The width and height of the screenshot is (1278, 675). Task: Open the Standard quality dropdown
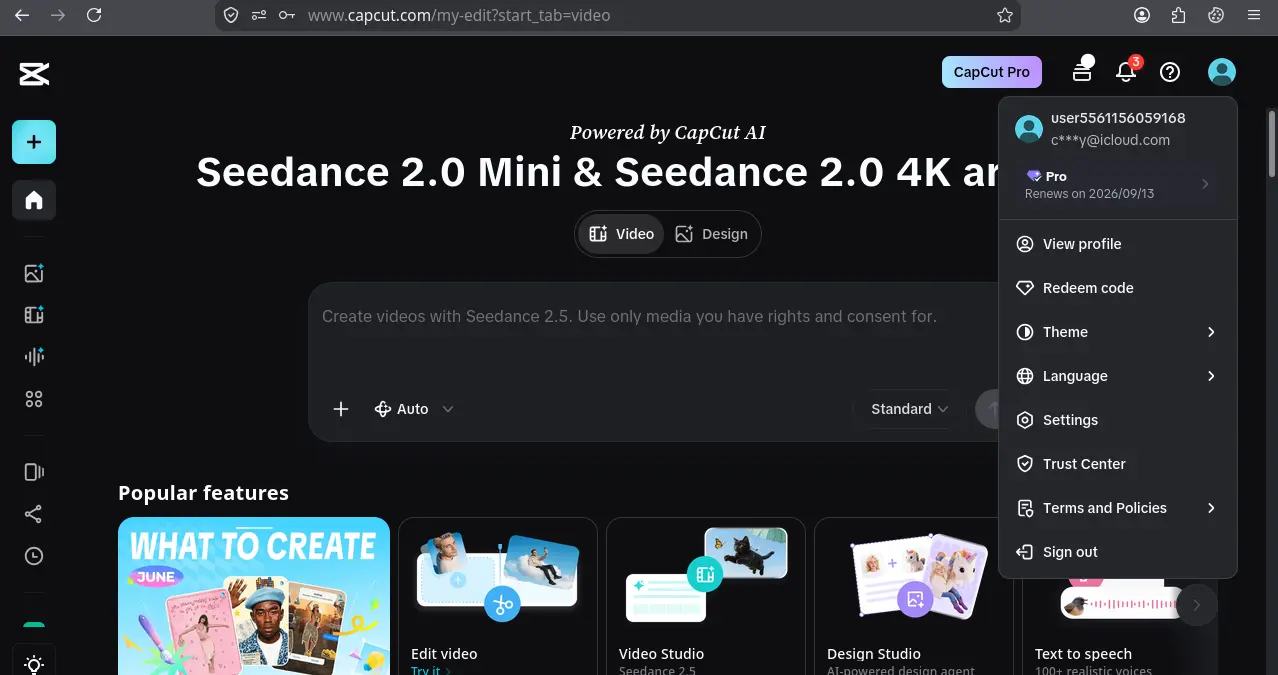click(x=909, y=409)
